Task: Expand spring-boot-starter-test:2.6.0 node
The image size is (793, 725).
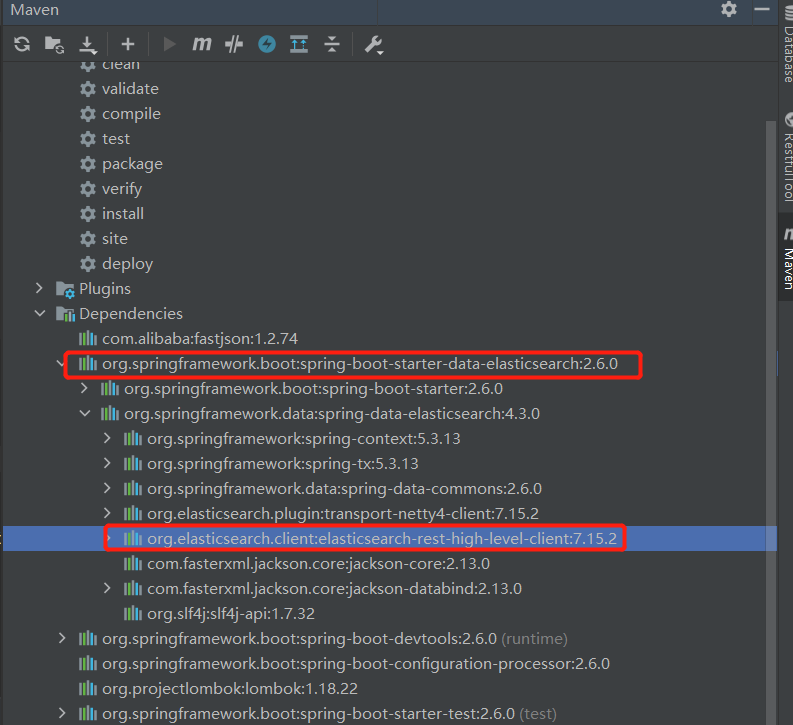Action: click(62, 713)
